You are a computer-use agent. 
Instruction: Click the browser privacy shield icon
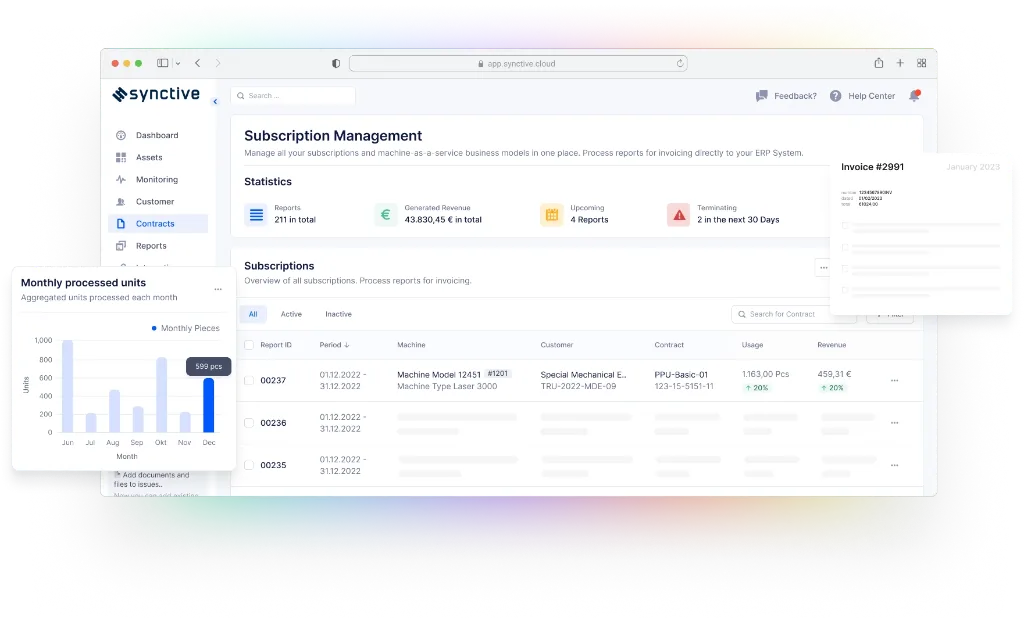336,63
